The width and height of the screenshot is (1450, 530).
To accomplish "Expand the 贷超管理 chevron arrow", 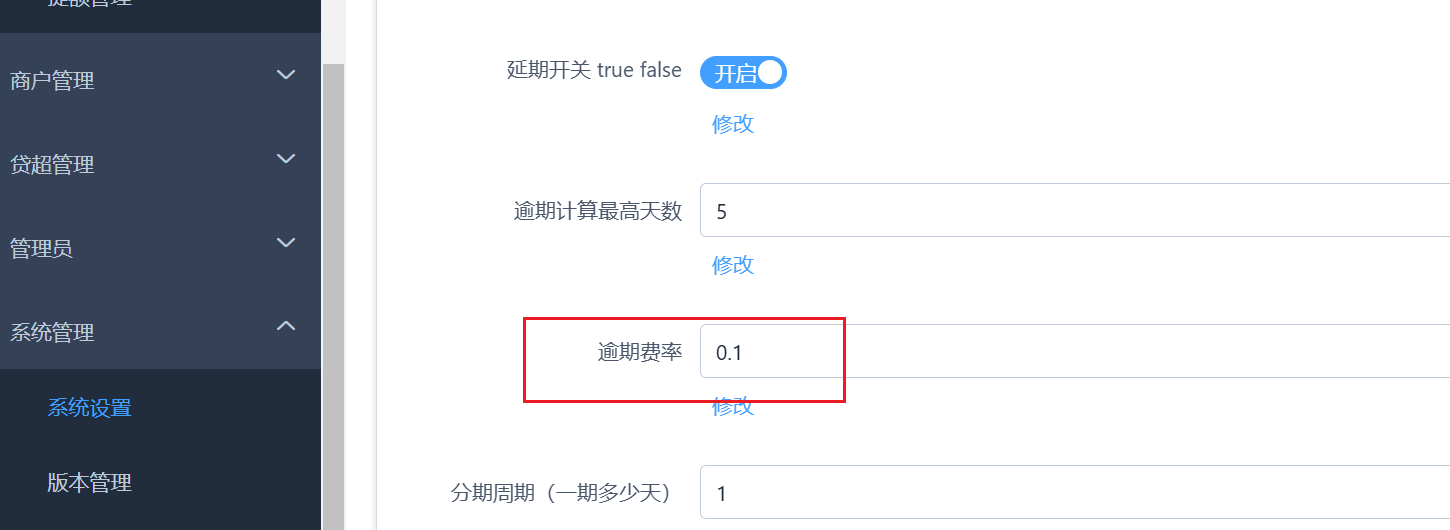I will click(286, 159).
